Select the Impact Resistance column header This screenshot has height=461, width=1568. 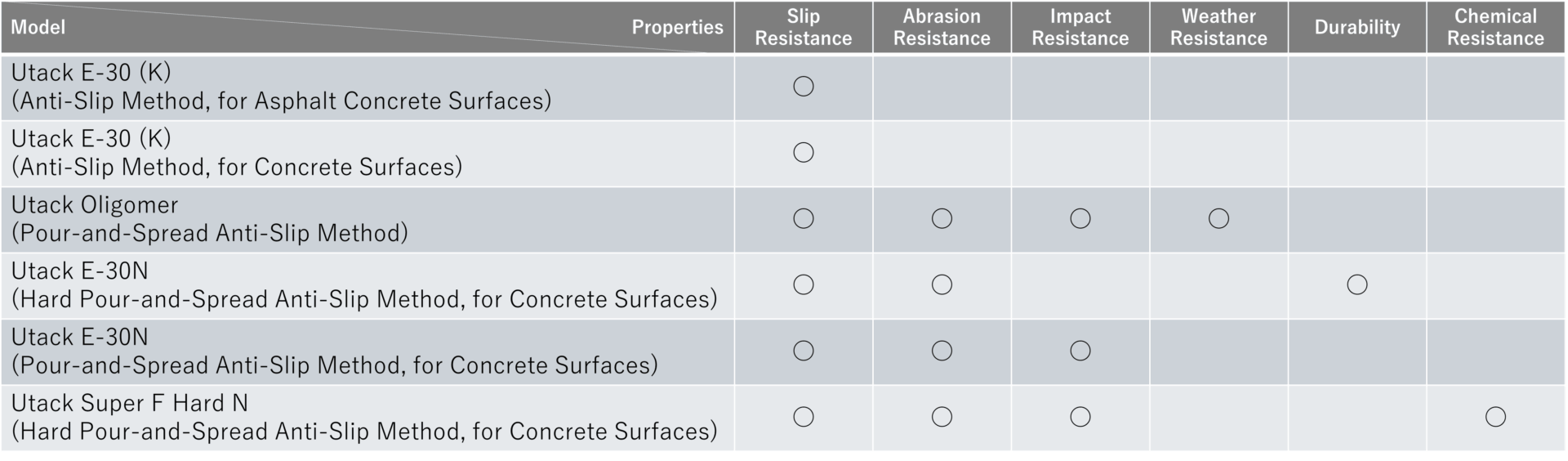tap(1080, 27)
